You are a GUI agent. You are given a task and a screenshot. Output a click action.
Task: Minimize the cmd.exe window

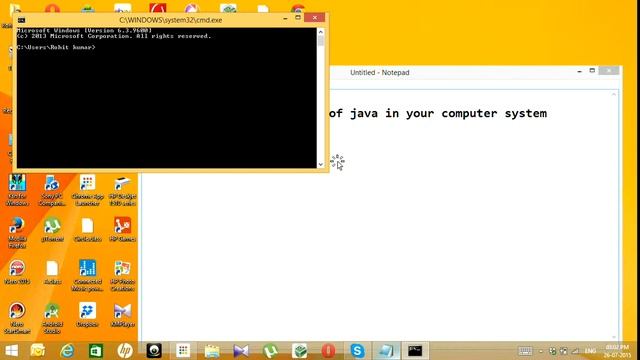285,18
